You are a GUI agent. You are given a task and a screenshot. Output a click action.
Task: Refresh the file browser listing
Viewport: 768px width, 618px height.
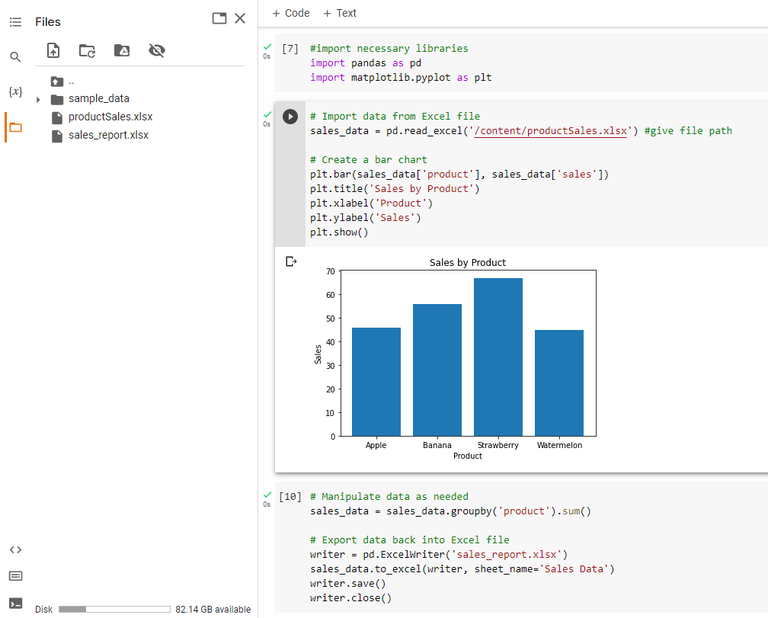pos(87,50)
